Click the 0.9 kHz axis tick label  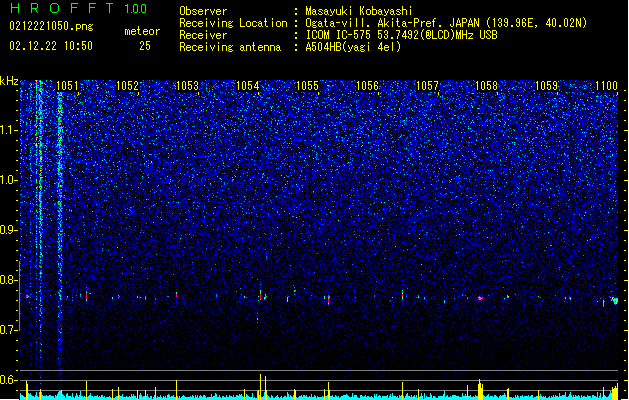pyautogui.click(x=9, y=230)
